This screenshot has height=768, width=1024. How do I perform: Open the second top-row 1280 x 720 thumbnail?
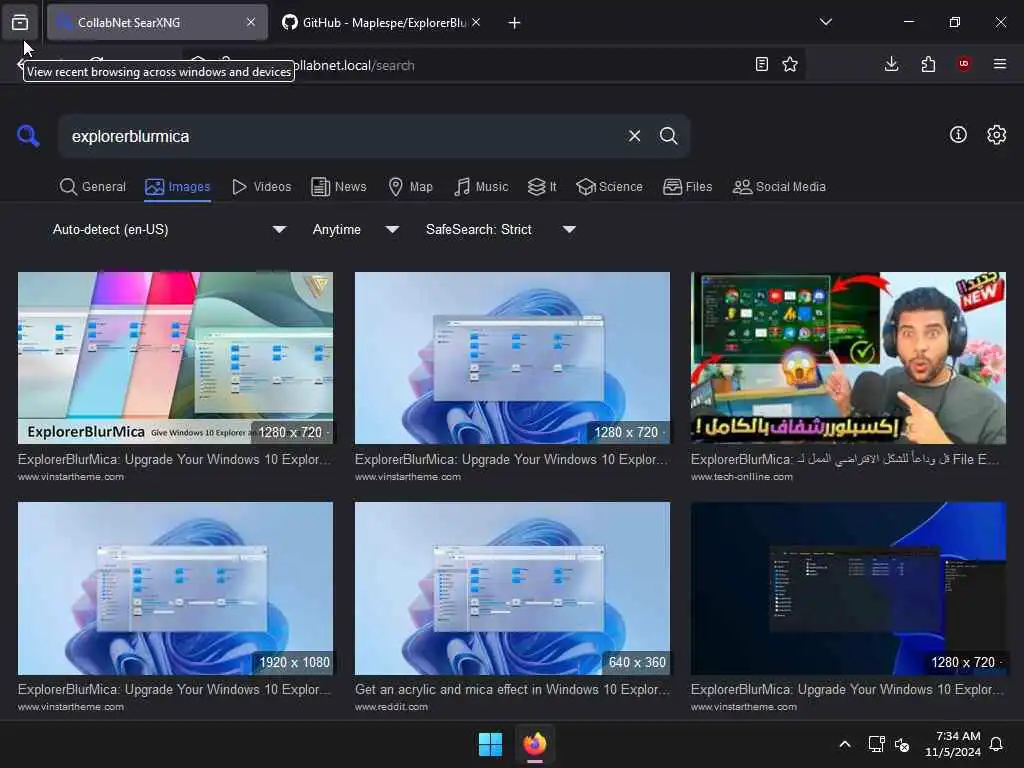point(512,358)
